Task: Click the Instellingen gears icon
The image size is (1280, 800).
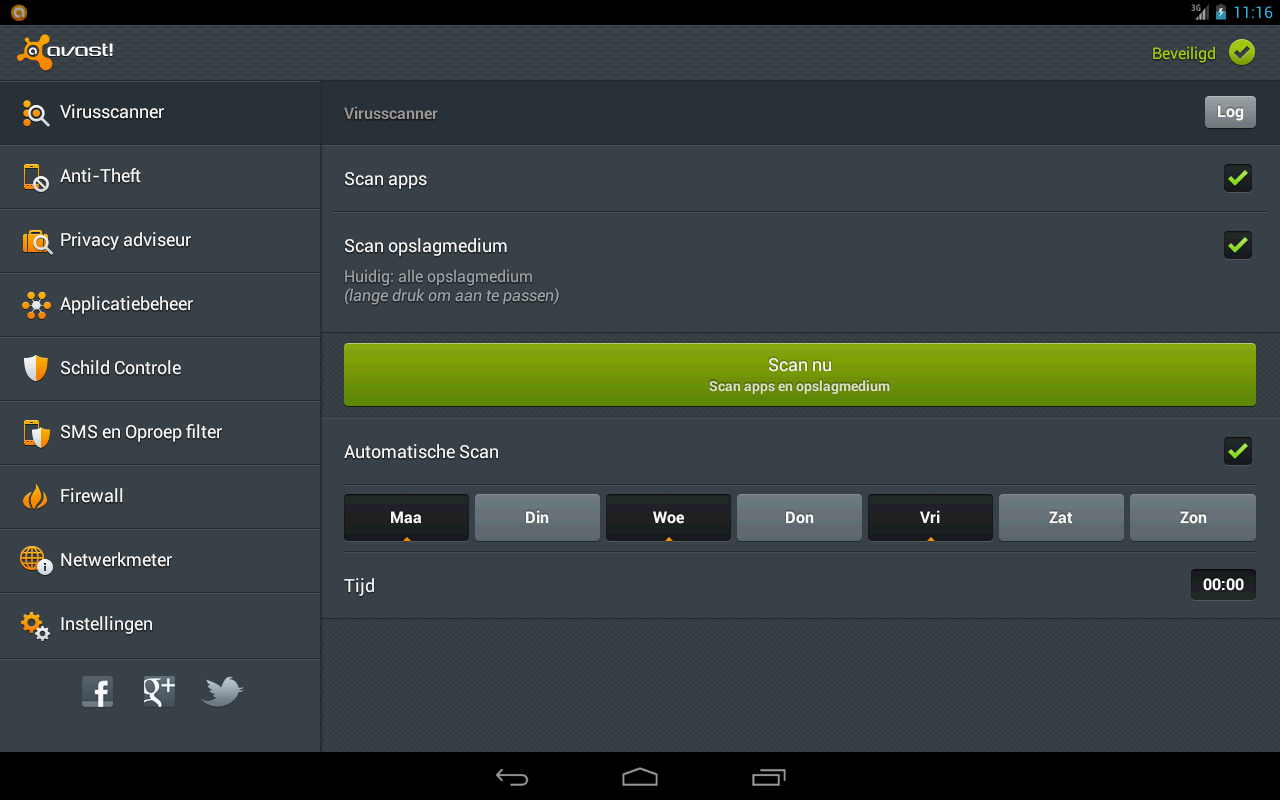Action: click(36, 625)
